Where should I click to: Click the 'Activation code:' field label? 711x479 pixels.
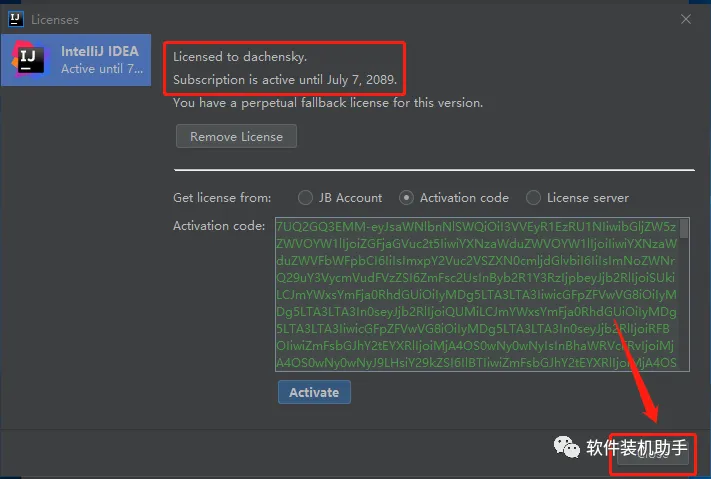point(219,226)
